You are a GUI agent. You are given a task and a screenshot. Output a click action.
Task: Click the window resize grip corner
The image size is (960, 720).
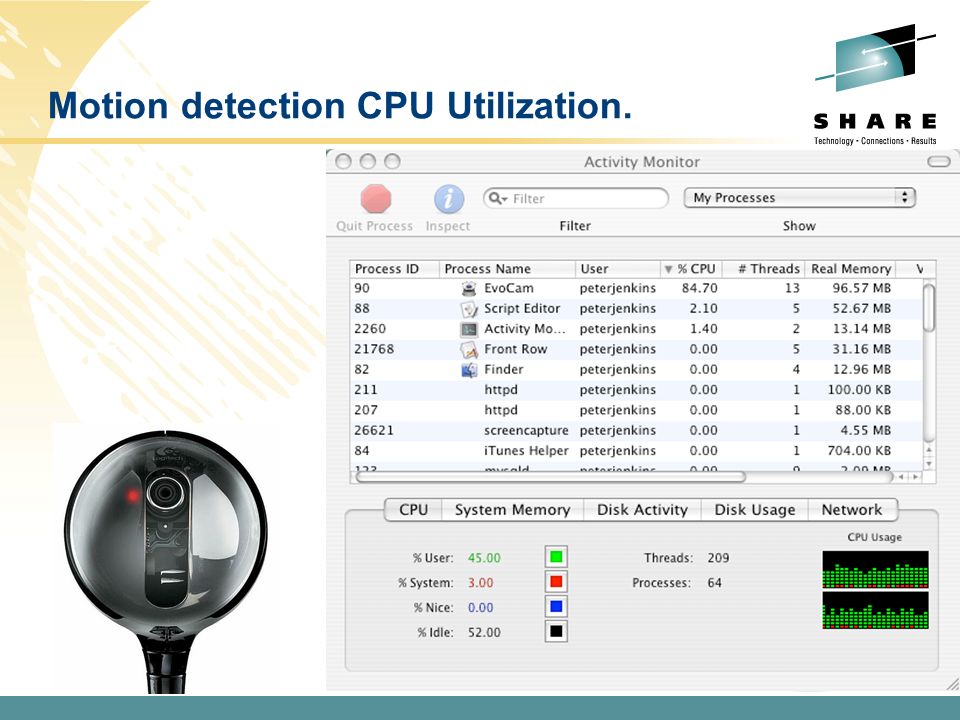pos(951,684)
